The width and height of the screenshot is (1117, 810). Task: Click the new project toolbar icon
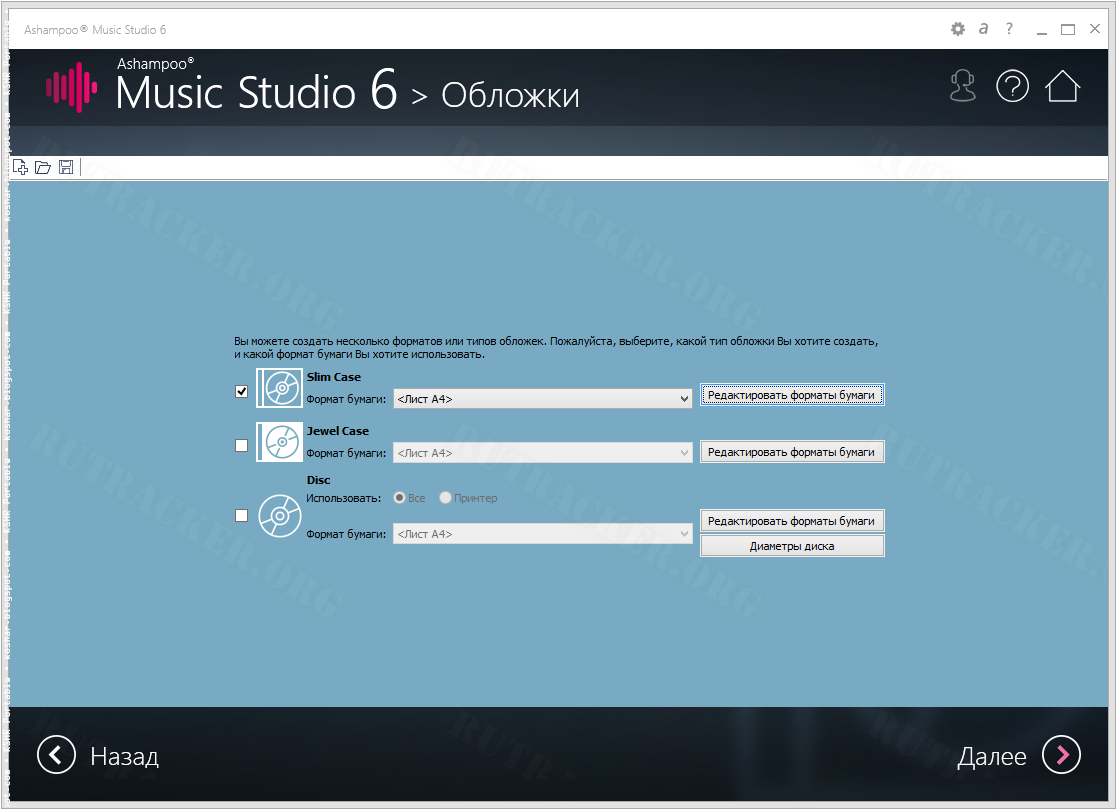pos(20,167)
